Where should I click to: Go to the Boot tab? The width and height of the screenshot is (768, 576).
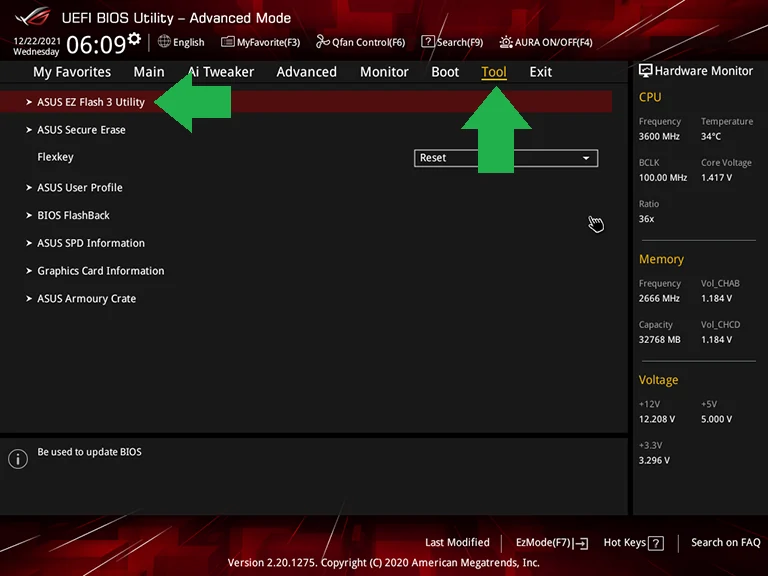click(445, 72)
